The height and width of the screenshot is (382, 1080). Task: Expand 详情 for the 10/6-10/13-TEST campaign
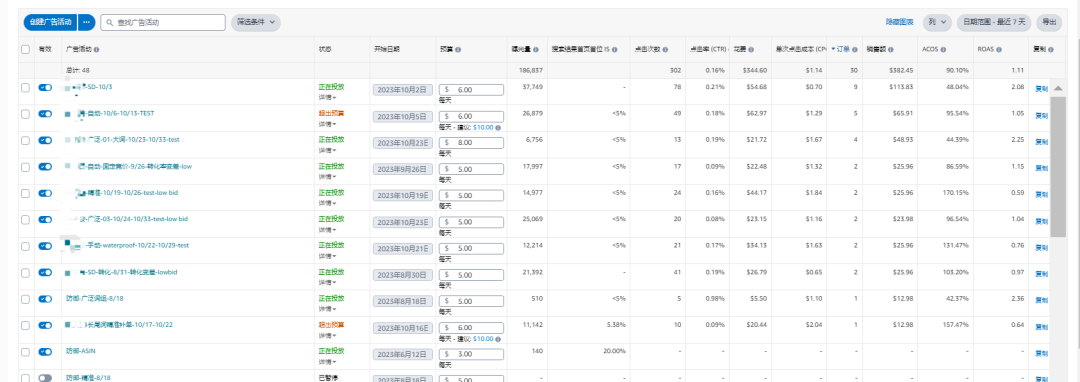pyautogui.click(x=327, y=124)
